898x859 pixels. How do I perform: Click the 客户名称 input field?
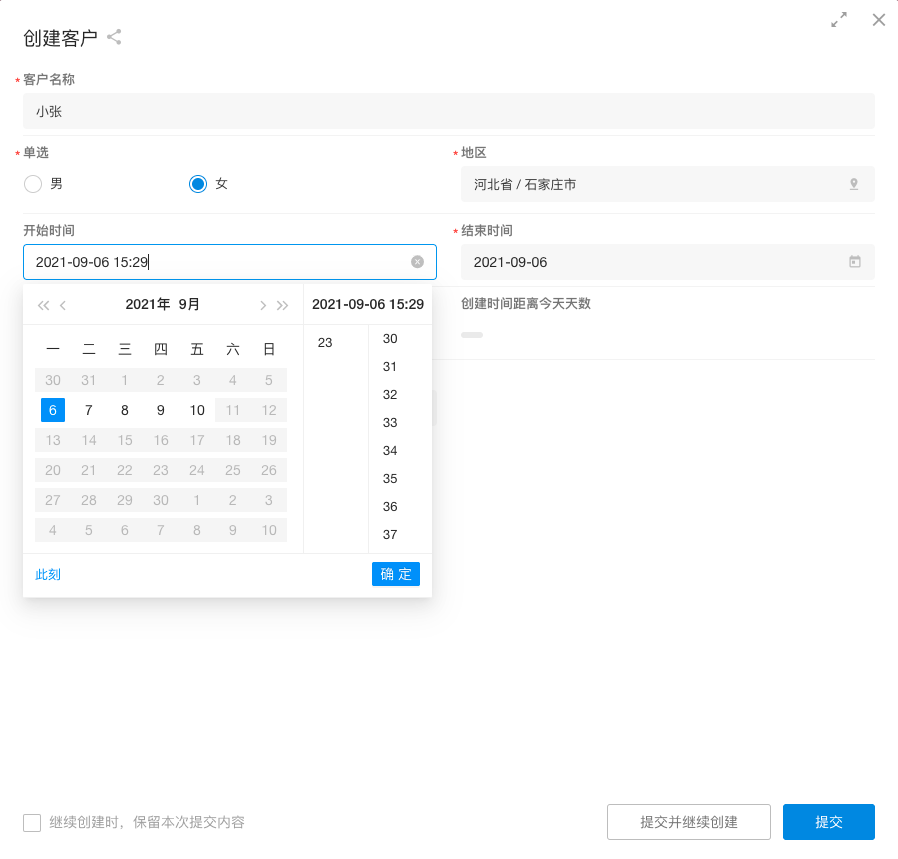448,112
